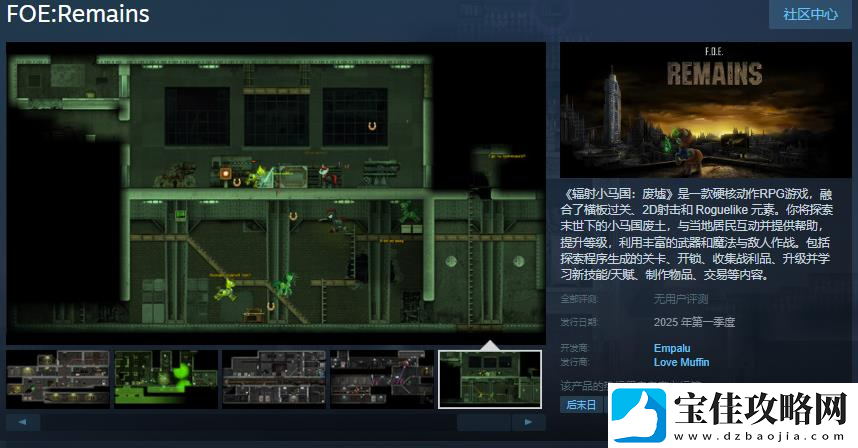
Task: Open the publisher link Love Muffin
Action: (681, 362)
